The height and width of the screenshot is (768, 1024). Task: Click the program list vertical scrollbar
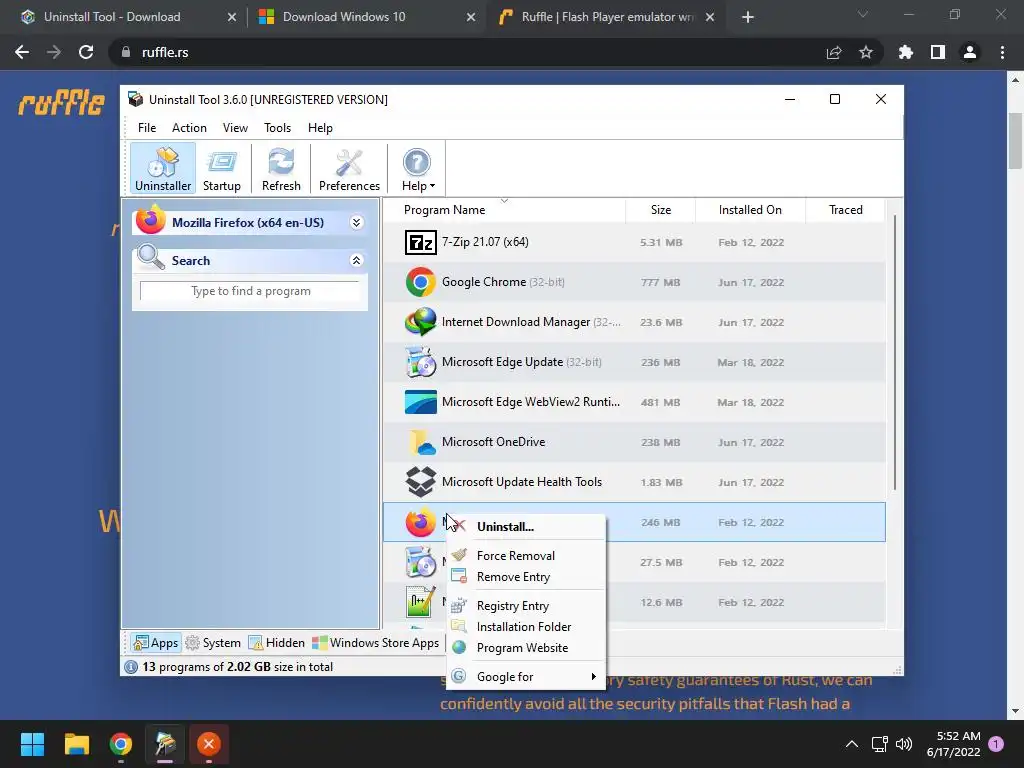click(x=895, y=353)
